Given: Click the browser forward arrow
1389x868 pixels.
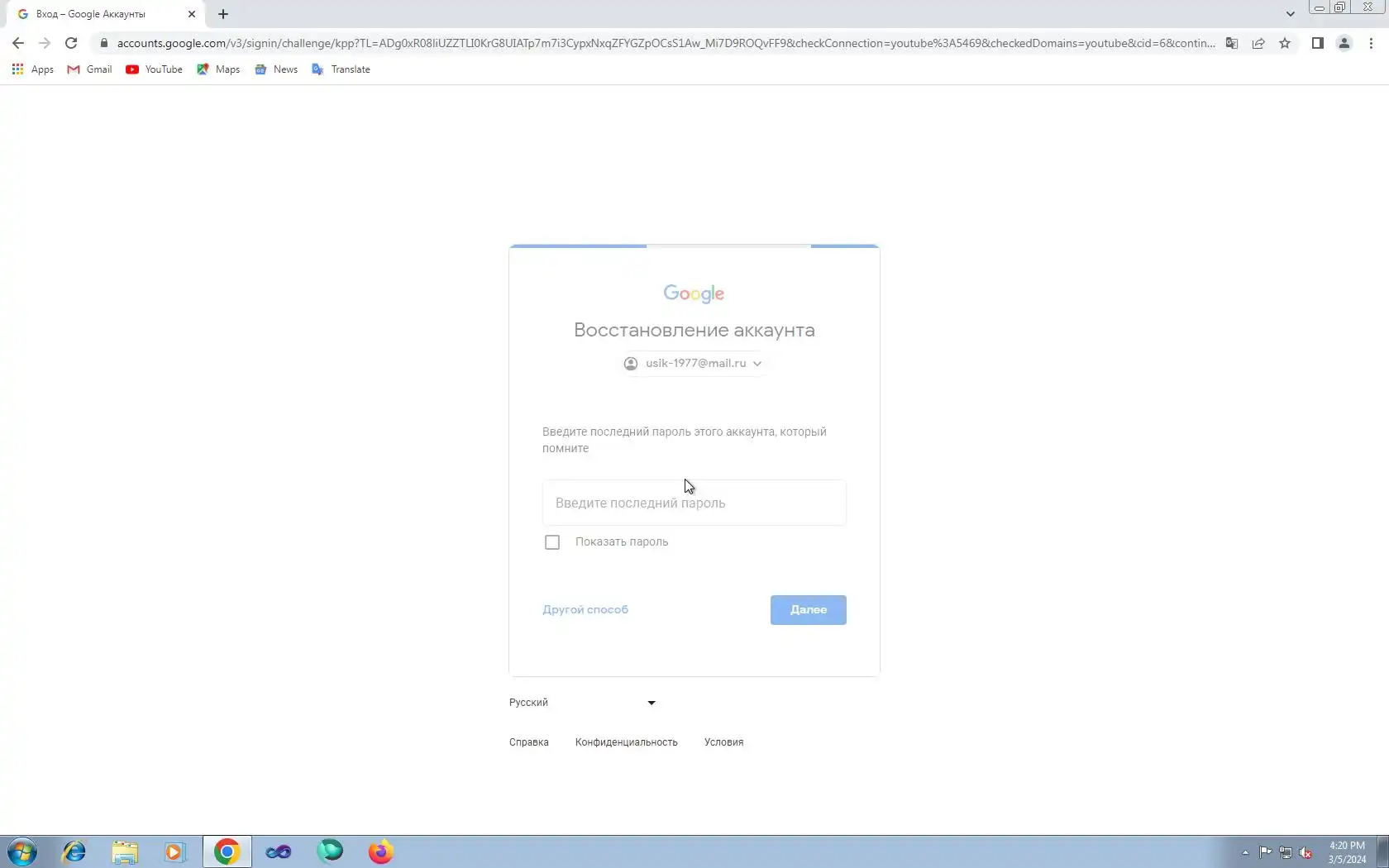Looking at the screenshot, I should coord(45,43).
